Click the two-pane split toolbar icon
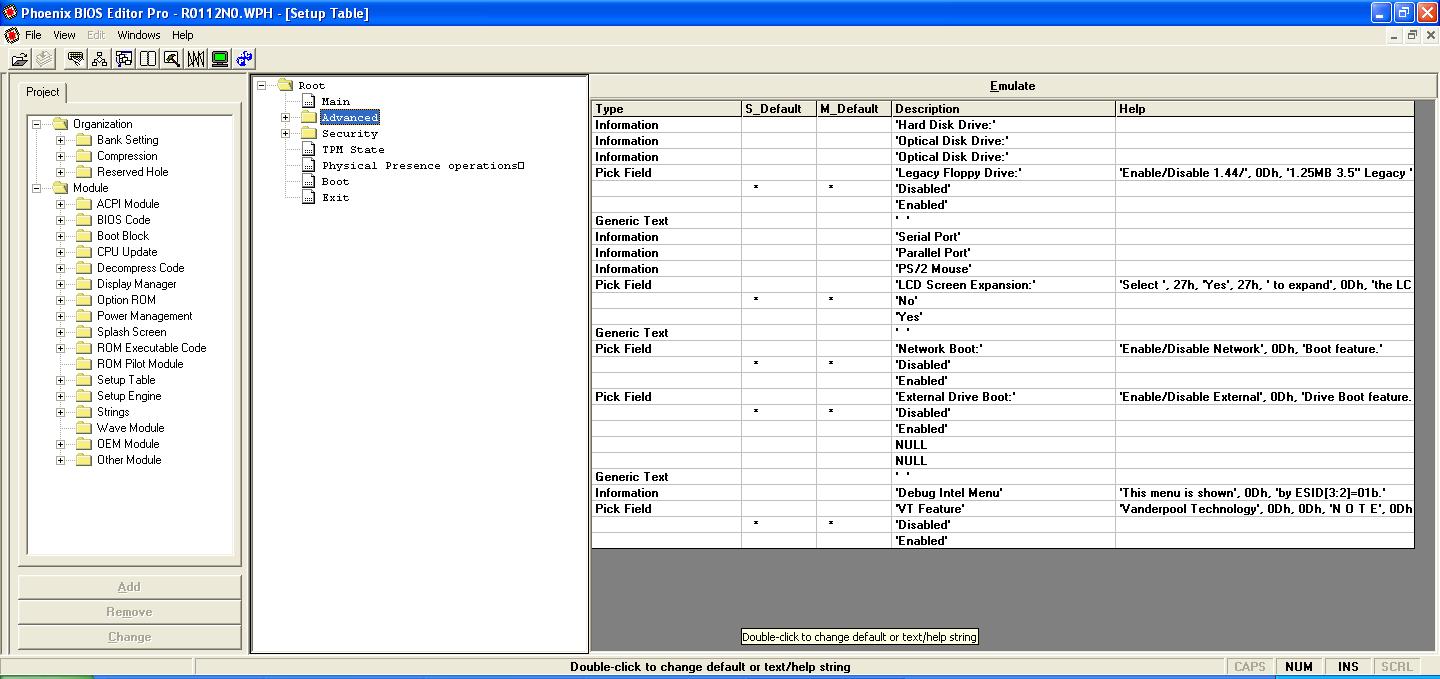The width and height of the screenshot is (1440, 679). [x=148, y=59]
